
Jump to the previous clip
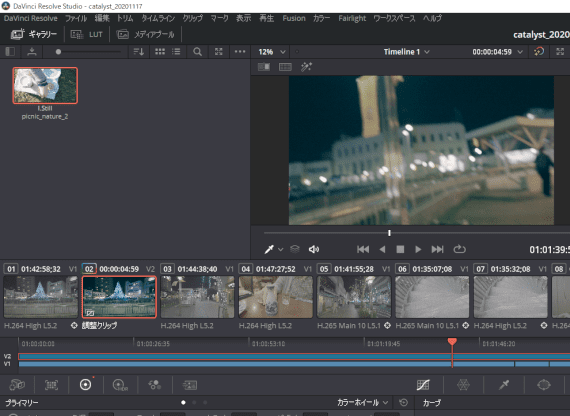coord(363,249)
